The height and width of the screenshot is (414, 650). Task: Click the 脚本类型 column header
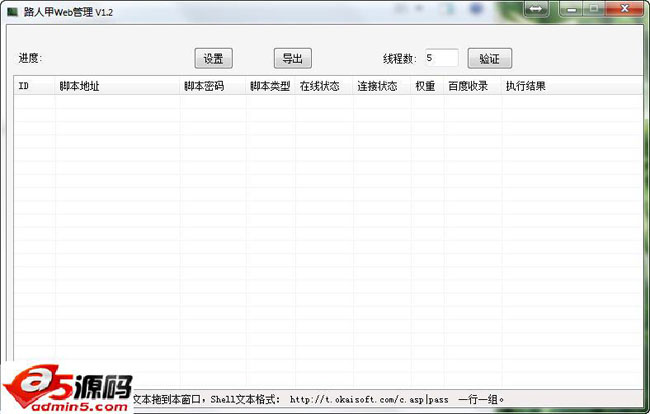click(x=270, y=86)
